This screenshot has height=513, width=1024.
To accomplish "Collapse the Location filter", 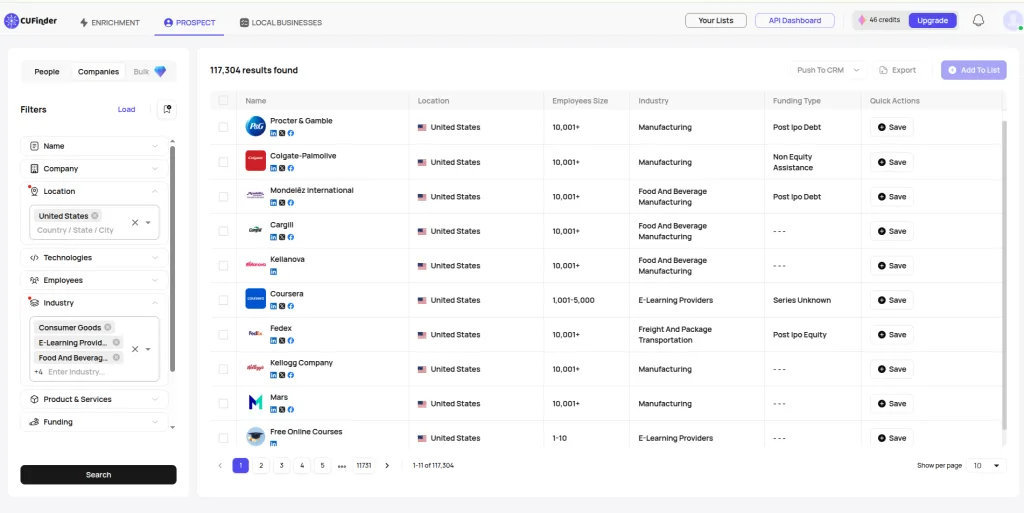I will tap(94, 191).
